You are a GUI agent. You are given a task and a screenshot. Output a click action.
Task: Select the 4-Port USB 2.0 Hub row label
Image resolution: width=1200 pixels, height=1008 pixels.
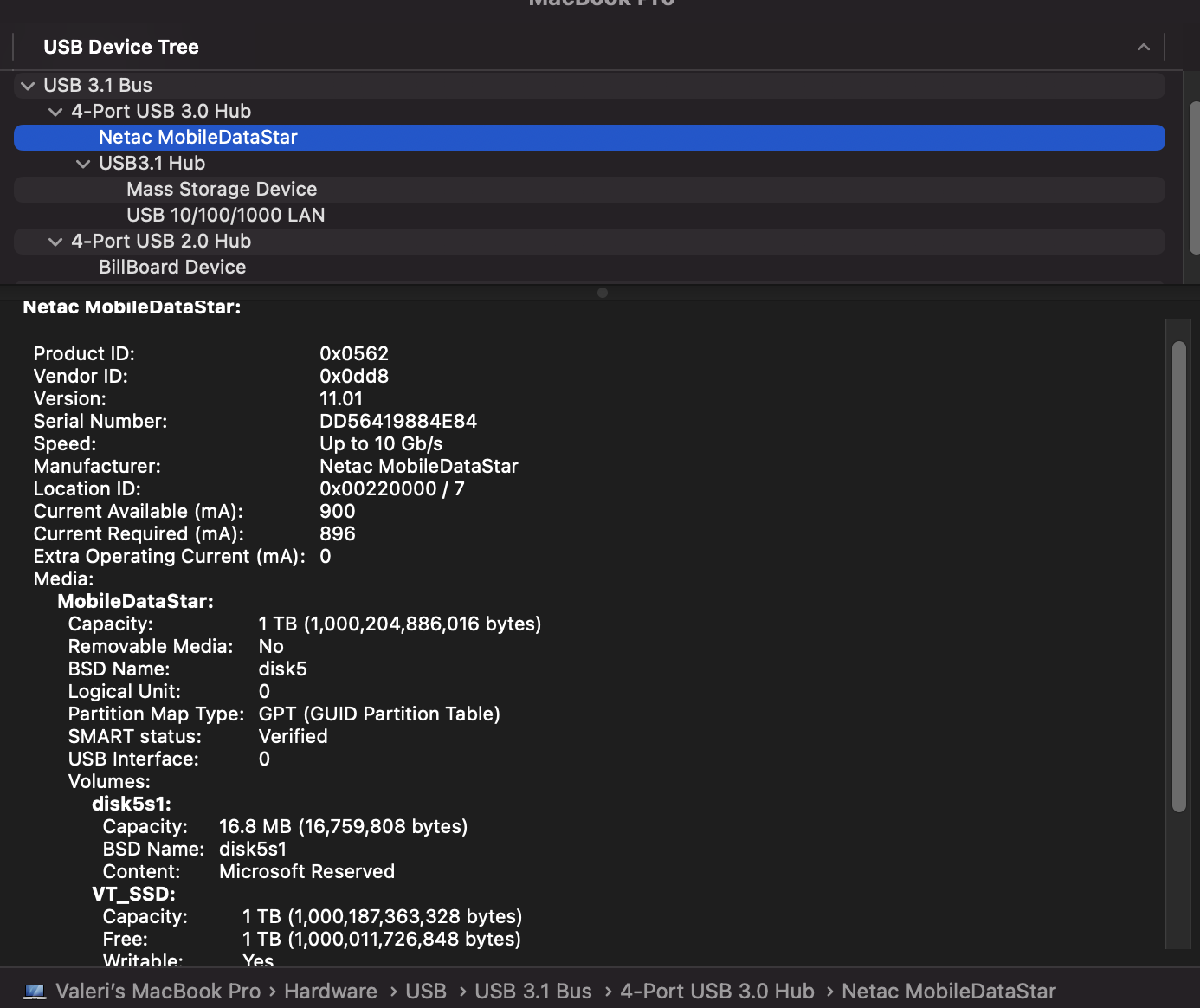pyautogui.click(x=161, y=242)
